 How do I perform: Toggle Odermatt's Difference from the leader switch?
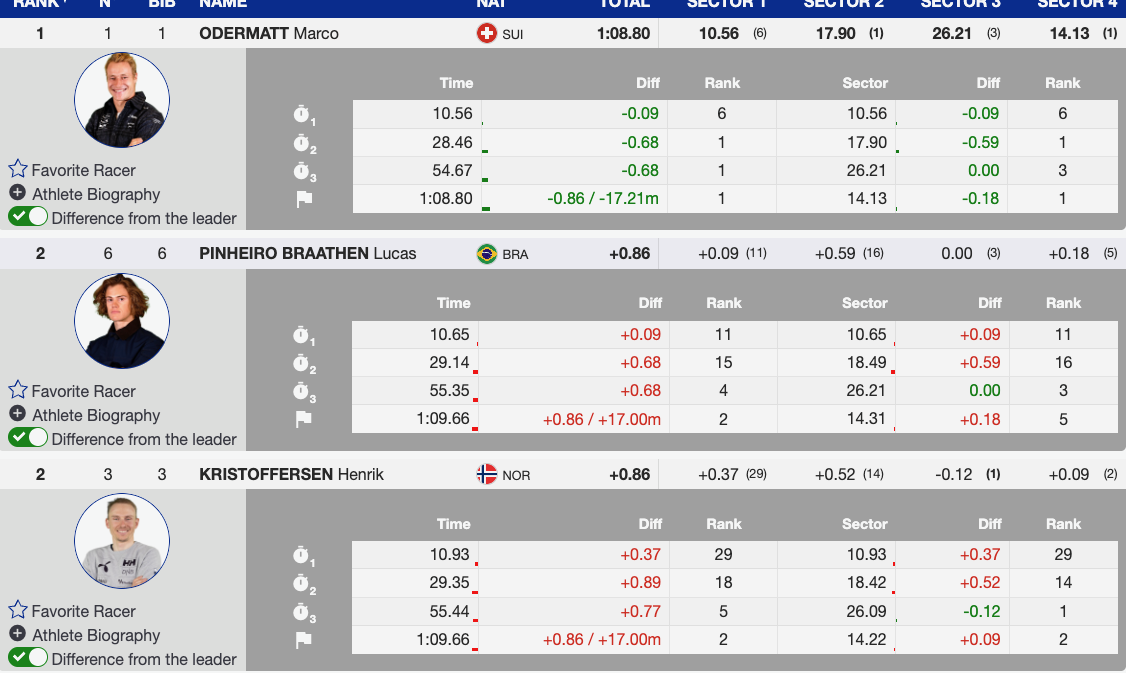tap(28, 217)
